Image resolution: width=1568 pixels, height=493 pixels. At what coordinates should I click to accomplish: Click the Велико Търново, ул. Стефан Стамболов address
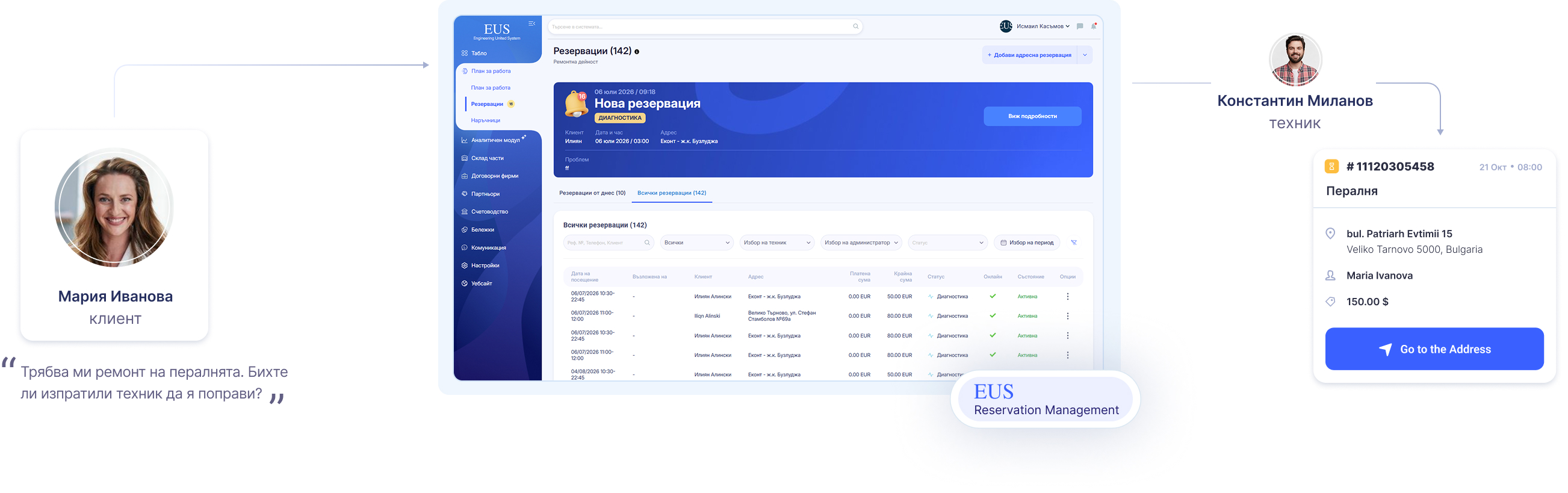781,317
